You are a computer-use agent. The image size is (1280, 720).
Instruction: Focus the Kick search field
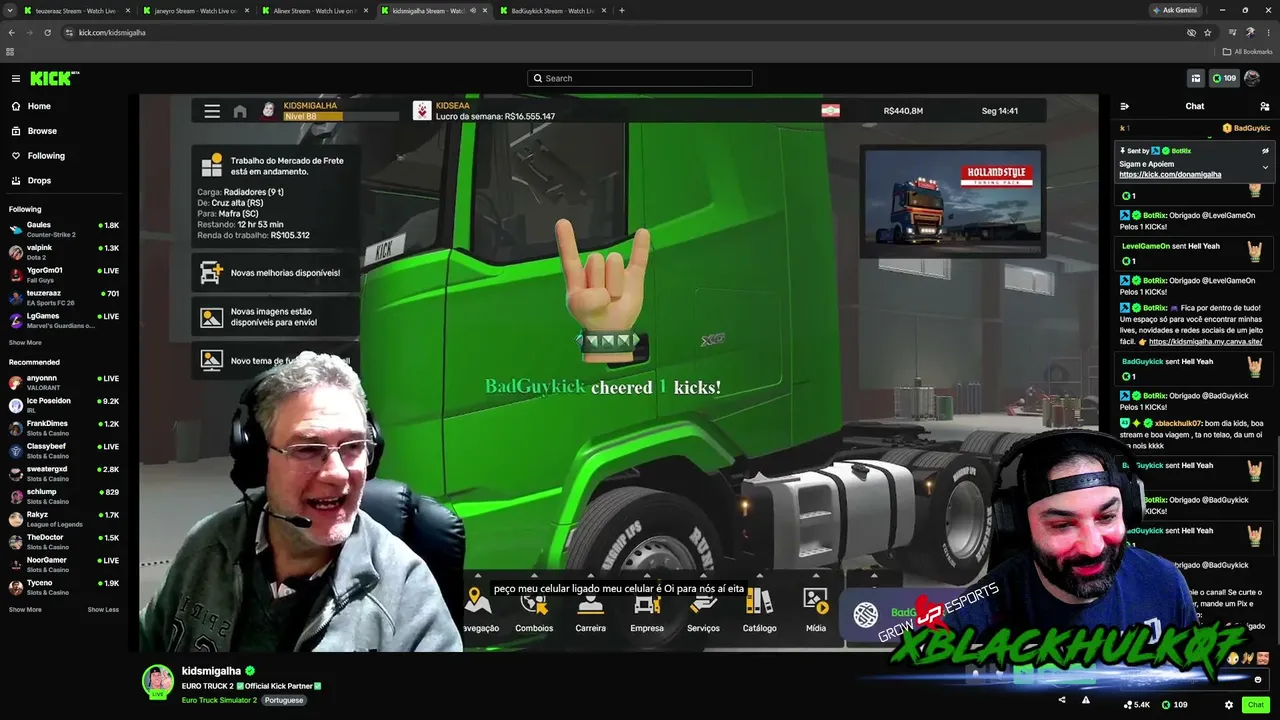(640, 78)
